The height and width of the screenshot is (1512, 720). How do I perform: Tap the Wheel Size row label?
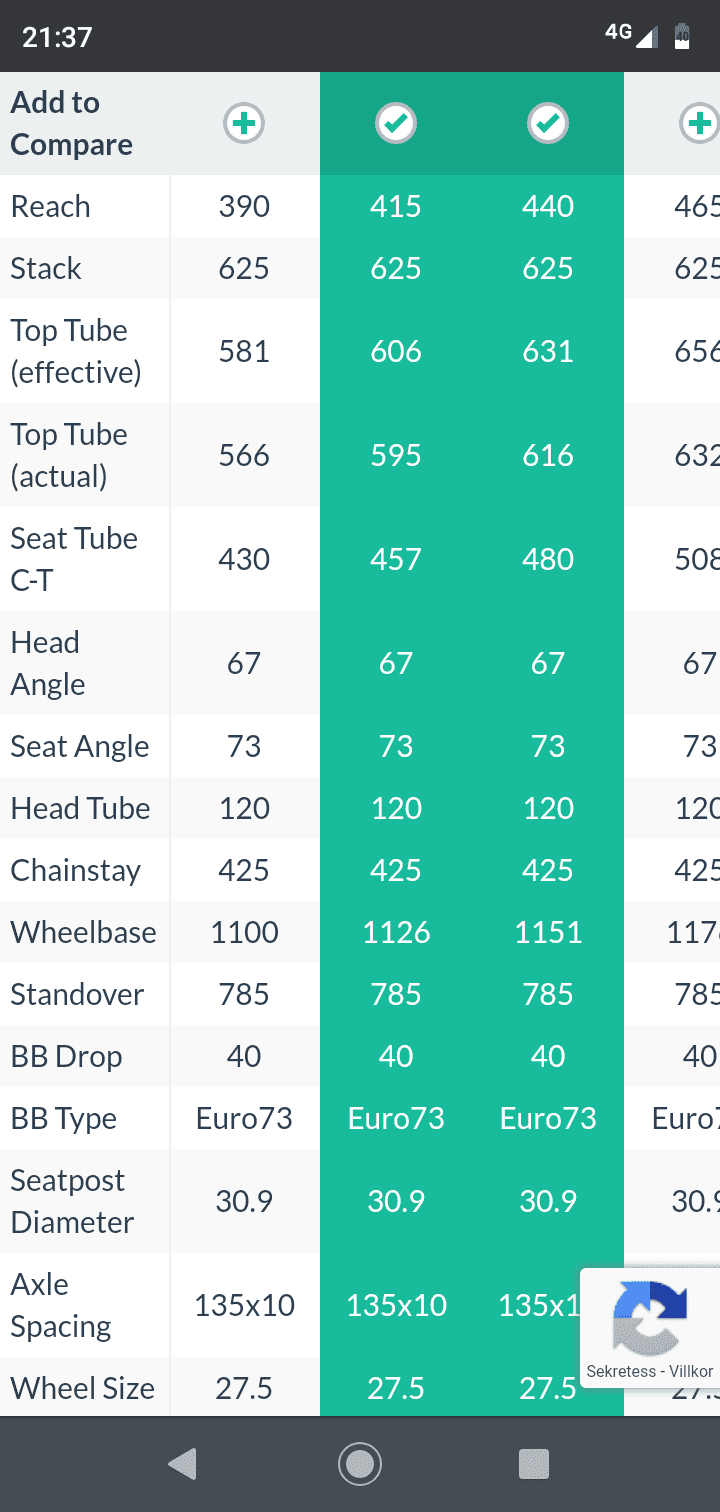click(x=83, y=1388)
